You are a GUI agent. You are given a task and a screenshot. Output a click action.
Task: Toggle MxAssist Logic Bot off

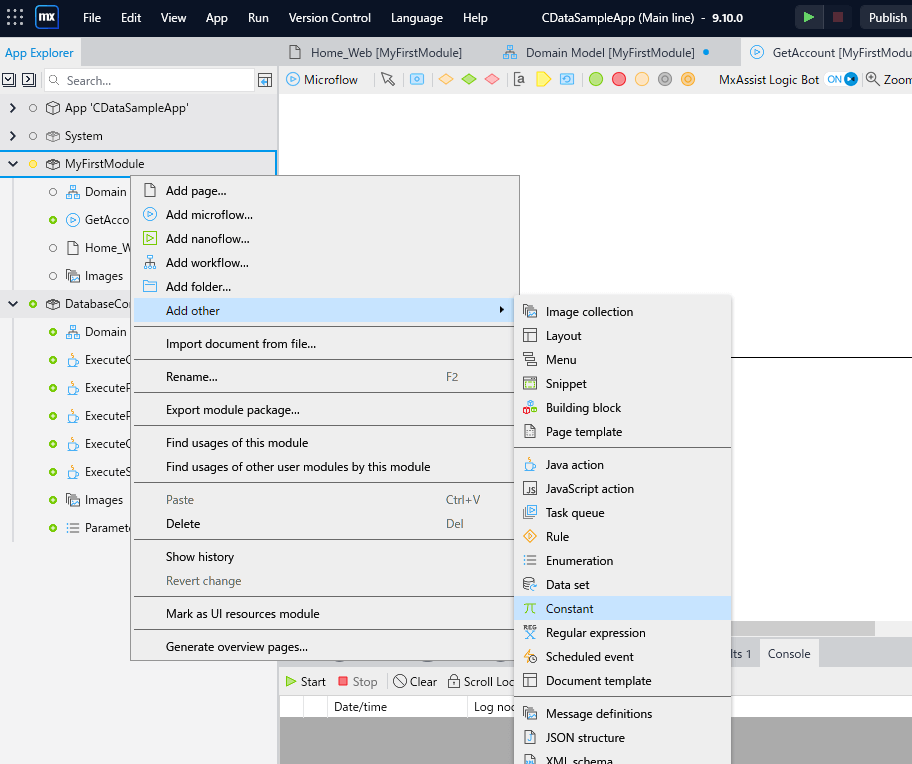[x=841, y=79]
